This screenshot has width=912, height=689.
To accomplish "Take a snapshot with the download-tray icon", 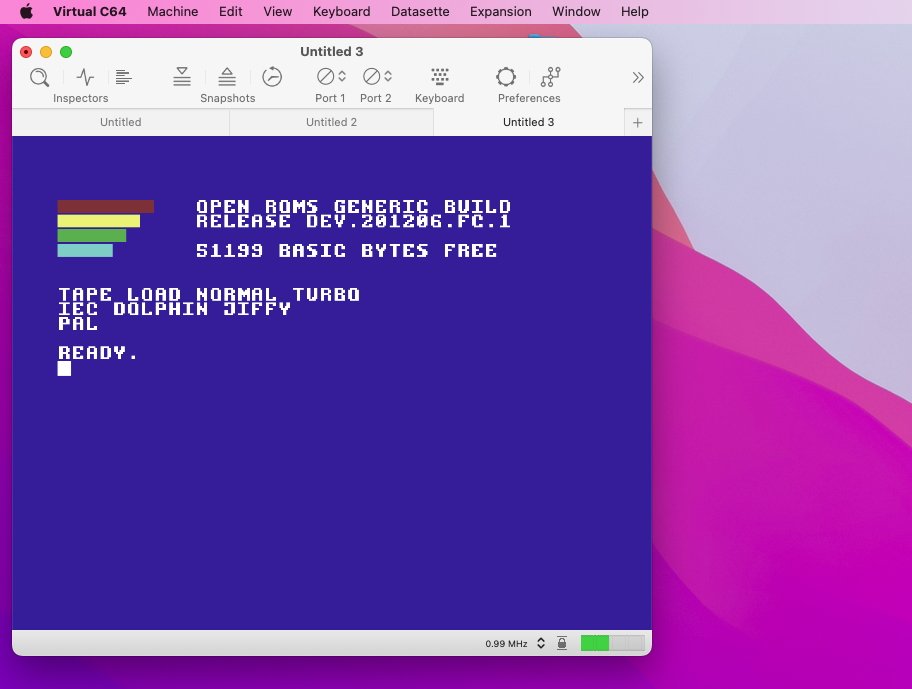I will [x=182, y=77].
